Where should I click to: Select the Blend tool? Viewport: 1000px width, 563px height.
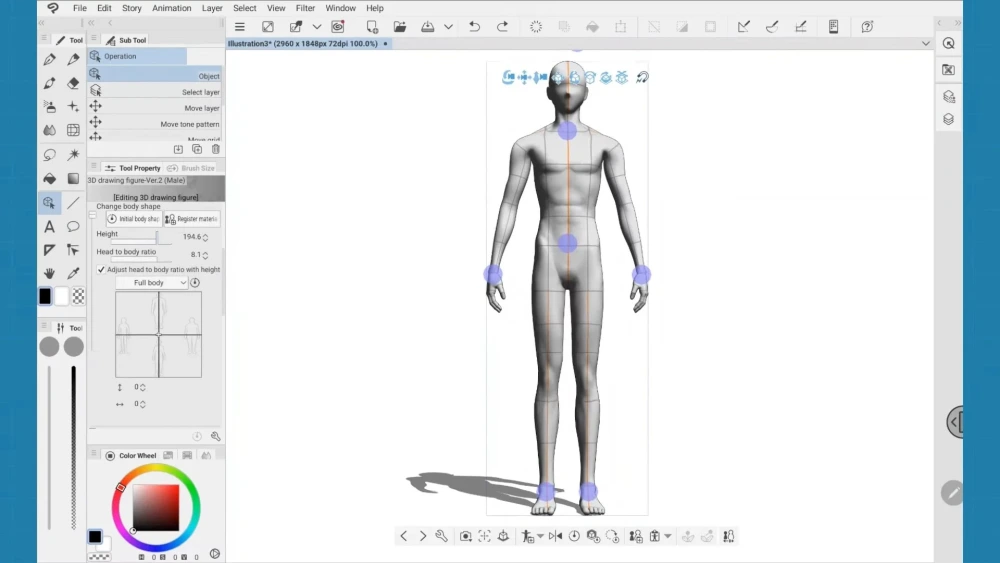49,130
